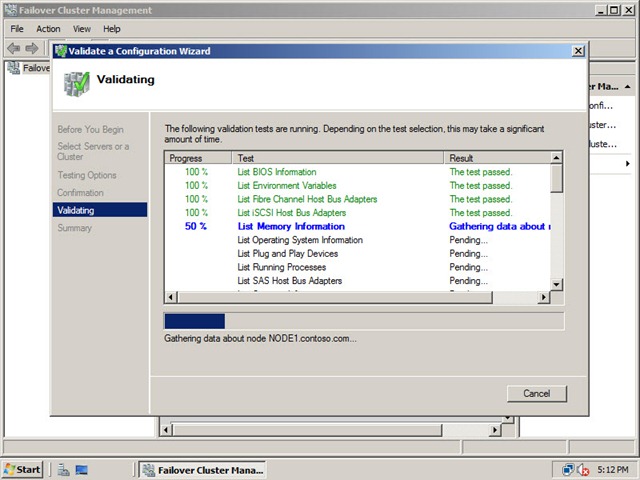Click main window bottom scroll right arrow
Image resolution: width=640 pixels, height=480 pixels.
pos(495,430)
